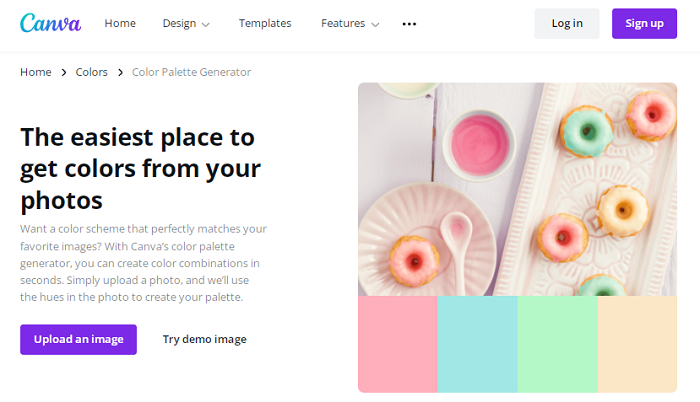This screenshot has width=700, height=402.
Task: Choose the mint green color swatch
Action: (x=557, y=344)
